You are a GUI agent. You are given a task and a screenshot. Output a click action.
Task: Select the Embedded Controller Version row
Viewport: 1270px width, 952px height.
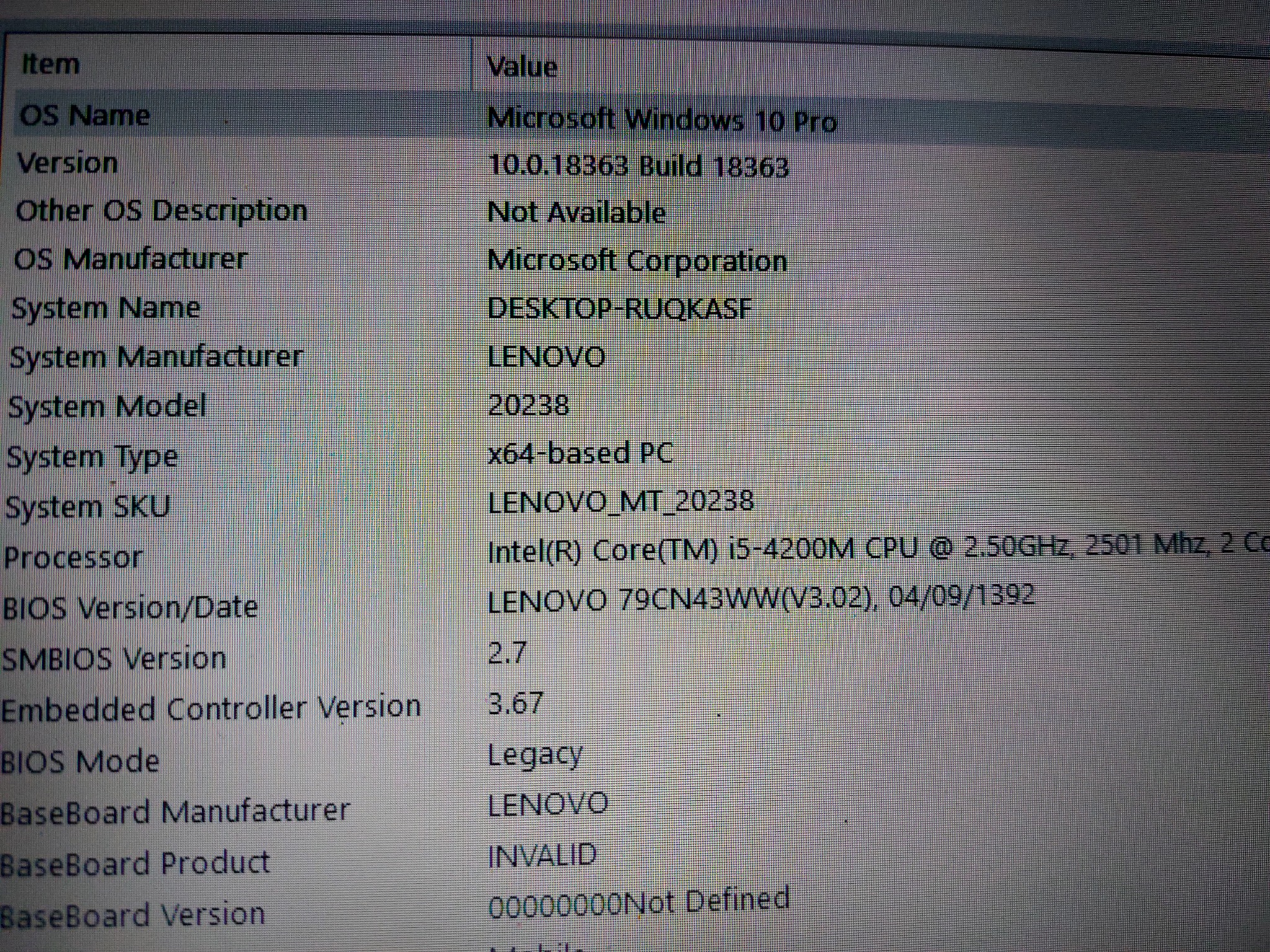point(211,708)
